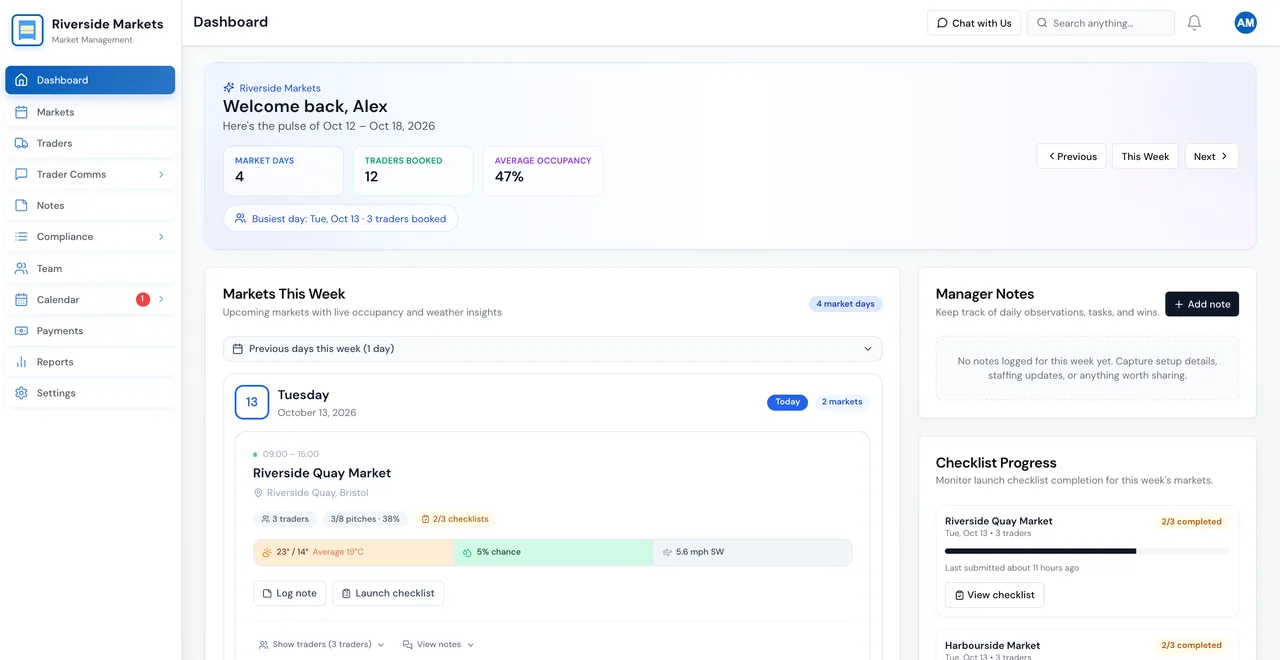Click the AM user avatar

tap(1245, 23)
